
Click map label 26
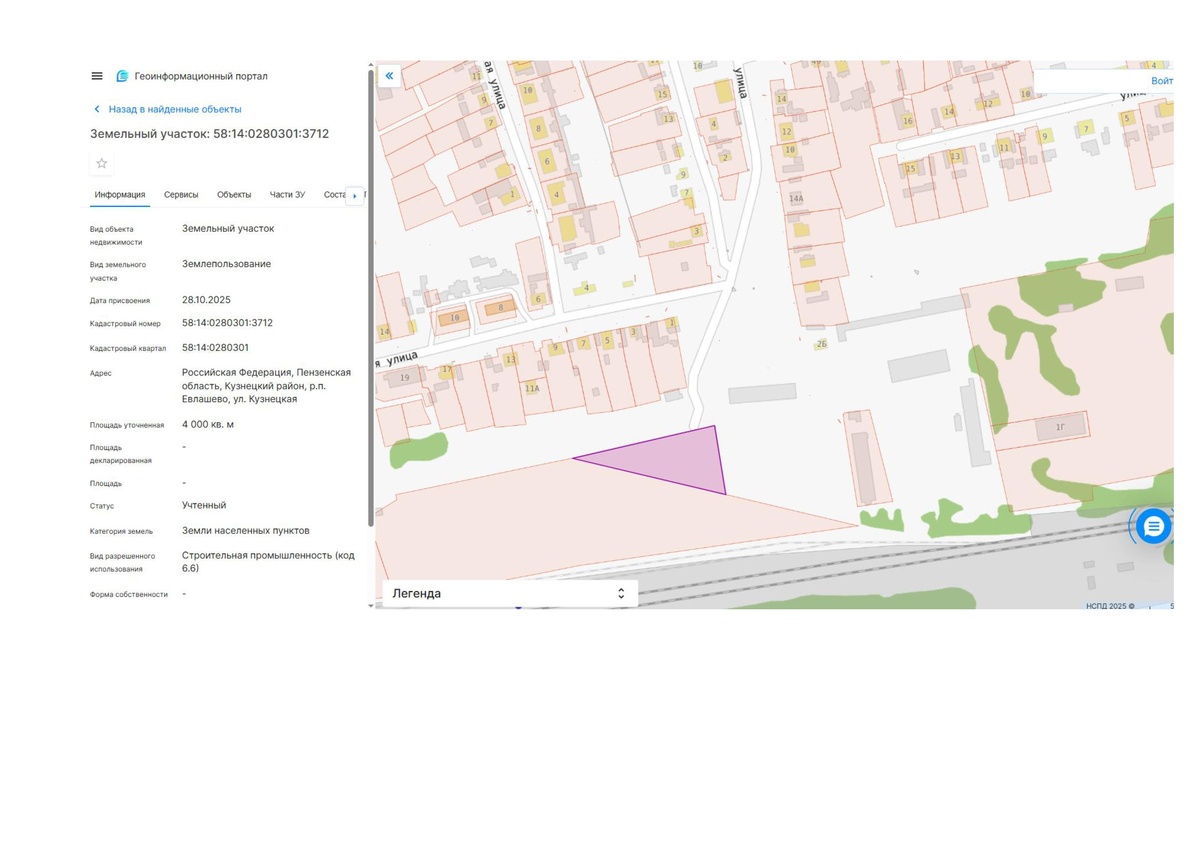point(821,344)
